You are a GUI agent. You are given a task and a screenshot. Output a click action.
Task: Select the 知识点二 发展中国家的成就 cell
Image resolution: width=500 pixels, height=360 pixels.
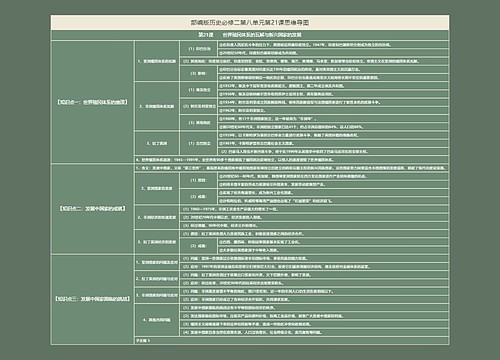pyautogui.click(x=92, y=209)
